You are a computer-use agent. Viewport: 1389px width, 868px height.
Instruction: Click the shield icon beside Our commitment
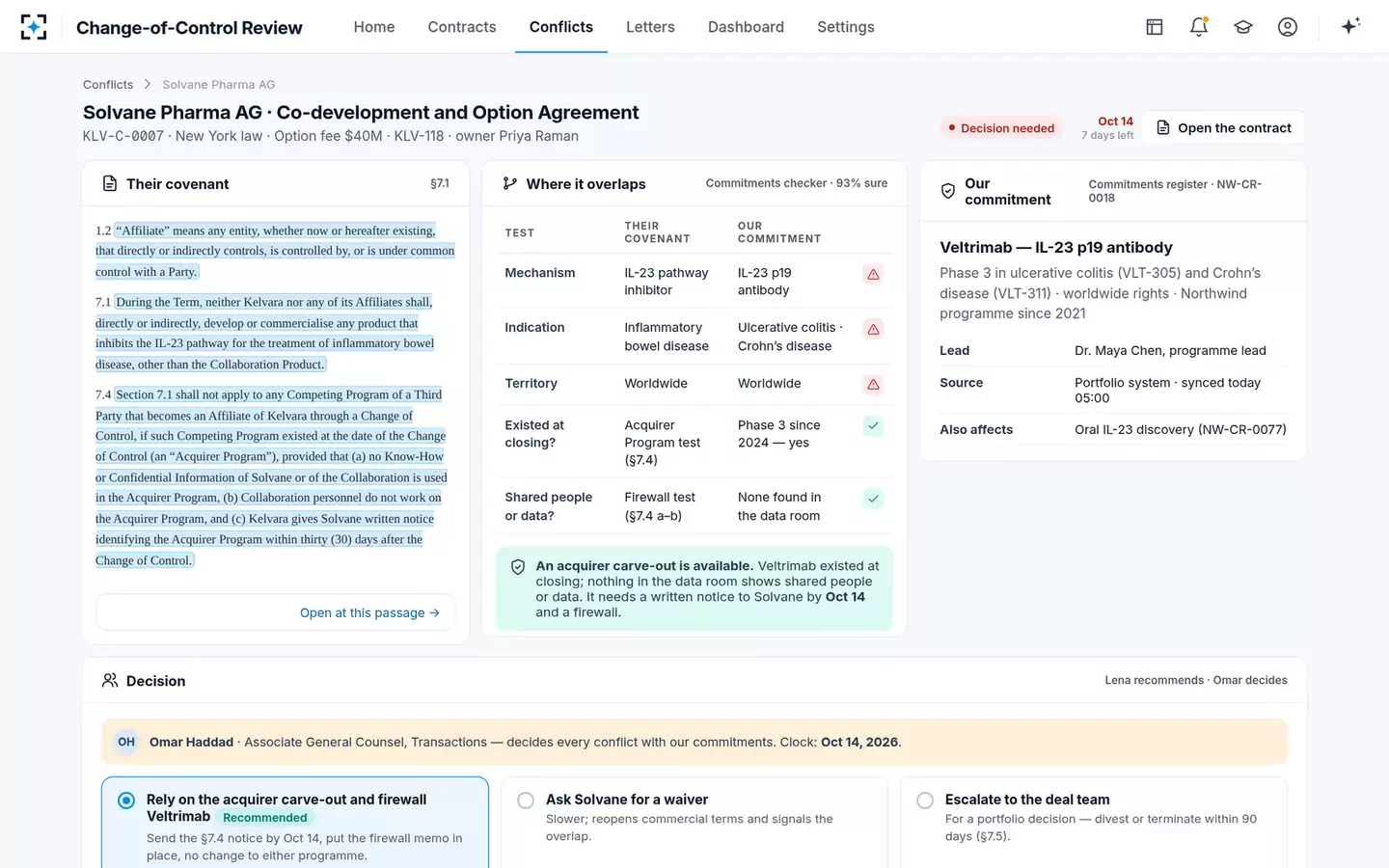coord(948,191)
